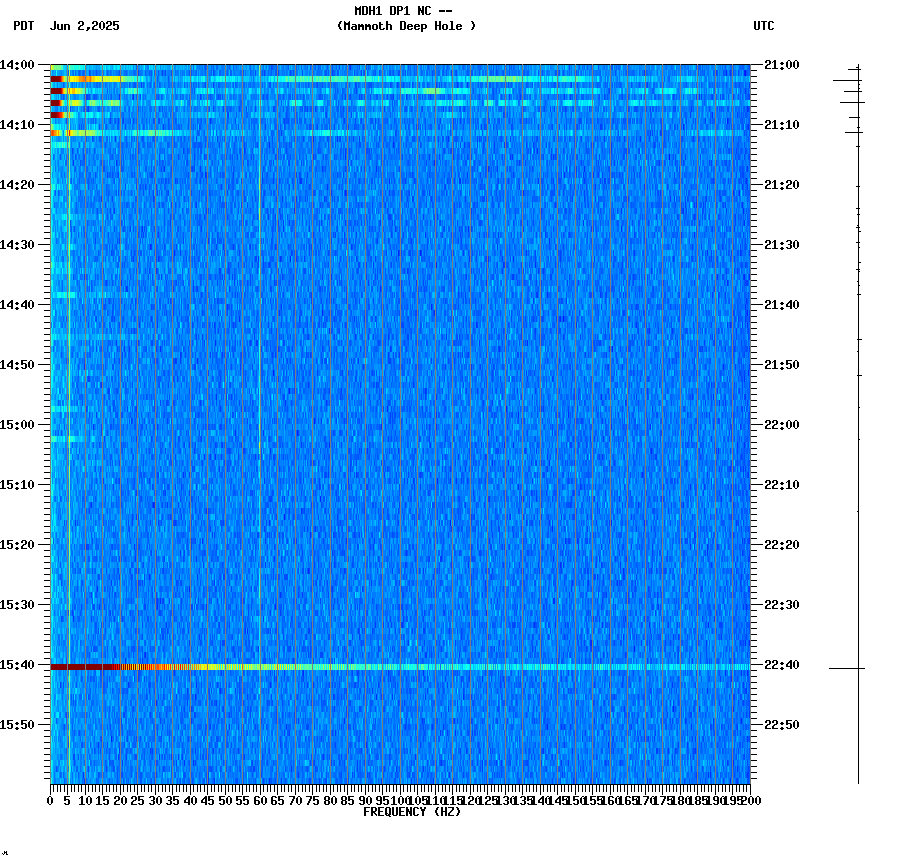Select the UTC timezone label

point(765,27)
